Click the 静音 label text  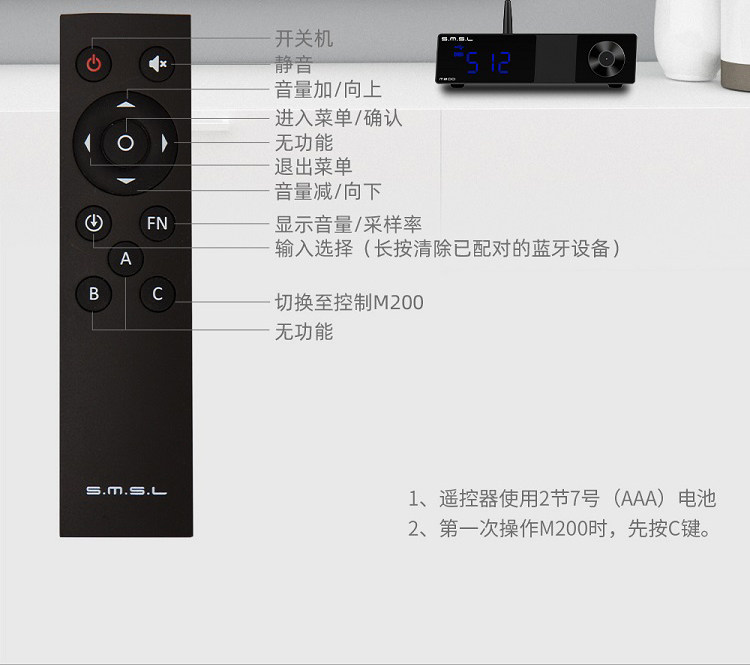(x=294, y=64)
